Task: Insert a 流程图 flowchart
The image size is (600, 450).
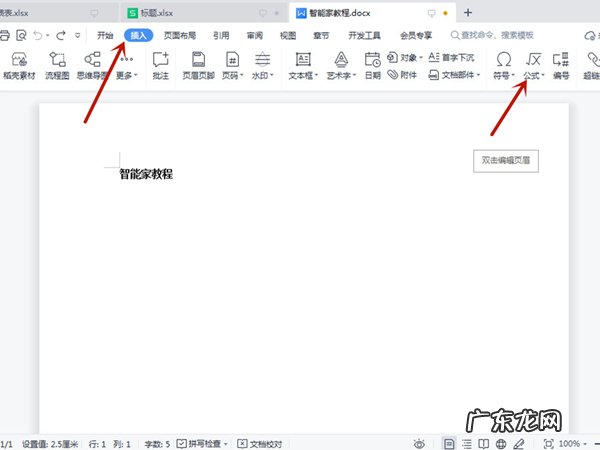Action: pyautogui.click(x=57, y=66)
